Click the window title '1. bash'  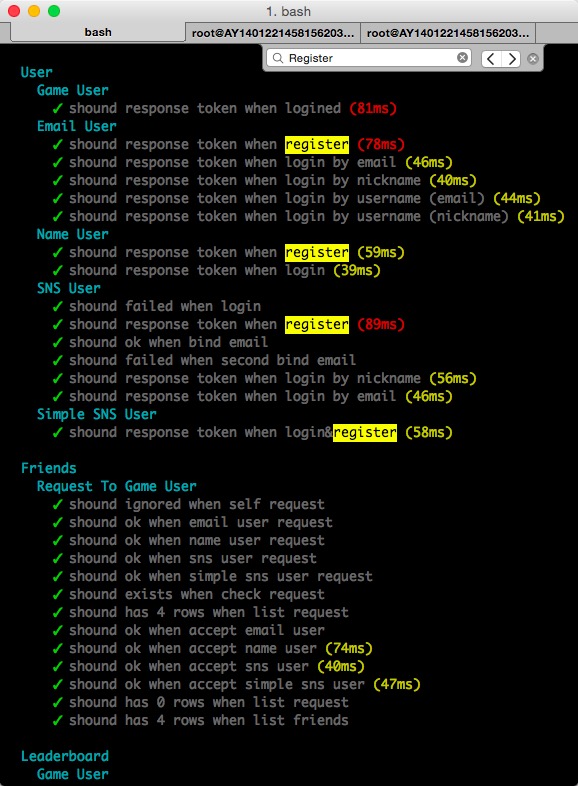coord(288,12)
